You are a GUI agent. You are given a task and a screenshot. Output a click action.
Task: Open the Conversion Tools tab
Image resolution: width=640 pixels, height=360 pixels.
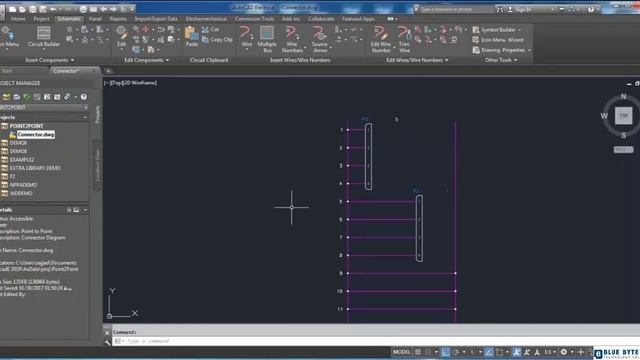pos(254,19)
